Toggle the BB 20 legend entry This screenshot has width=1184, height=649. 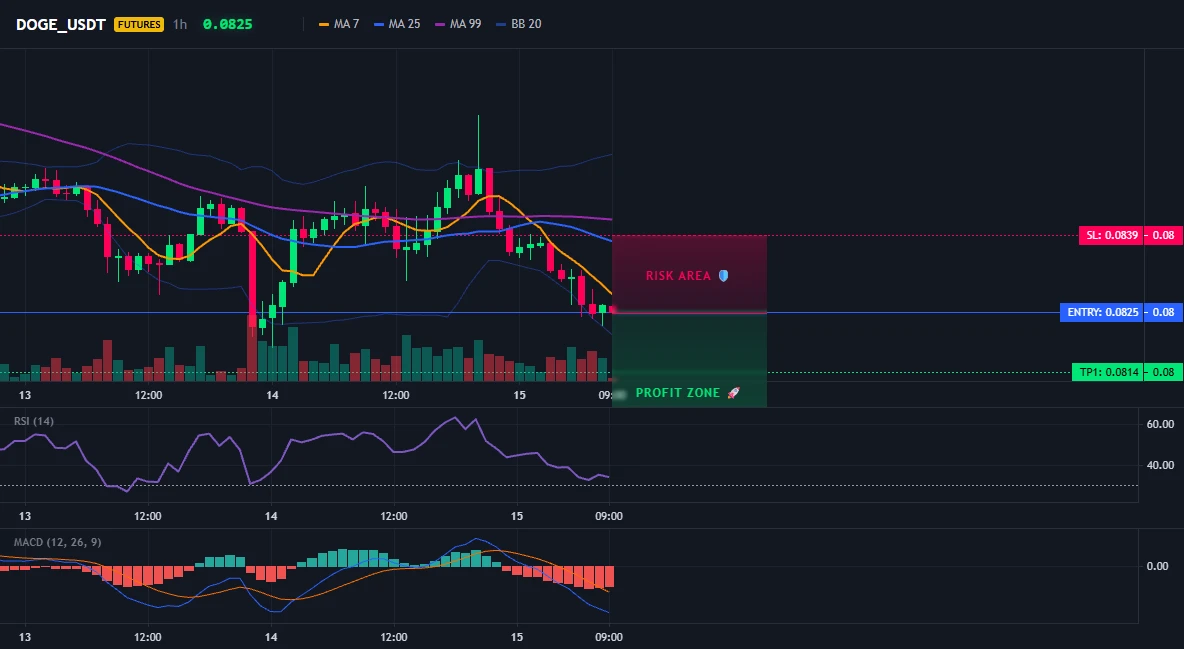[519, 24]
